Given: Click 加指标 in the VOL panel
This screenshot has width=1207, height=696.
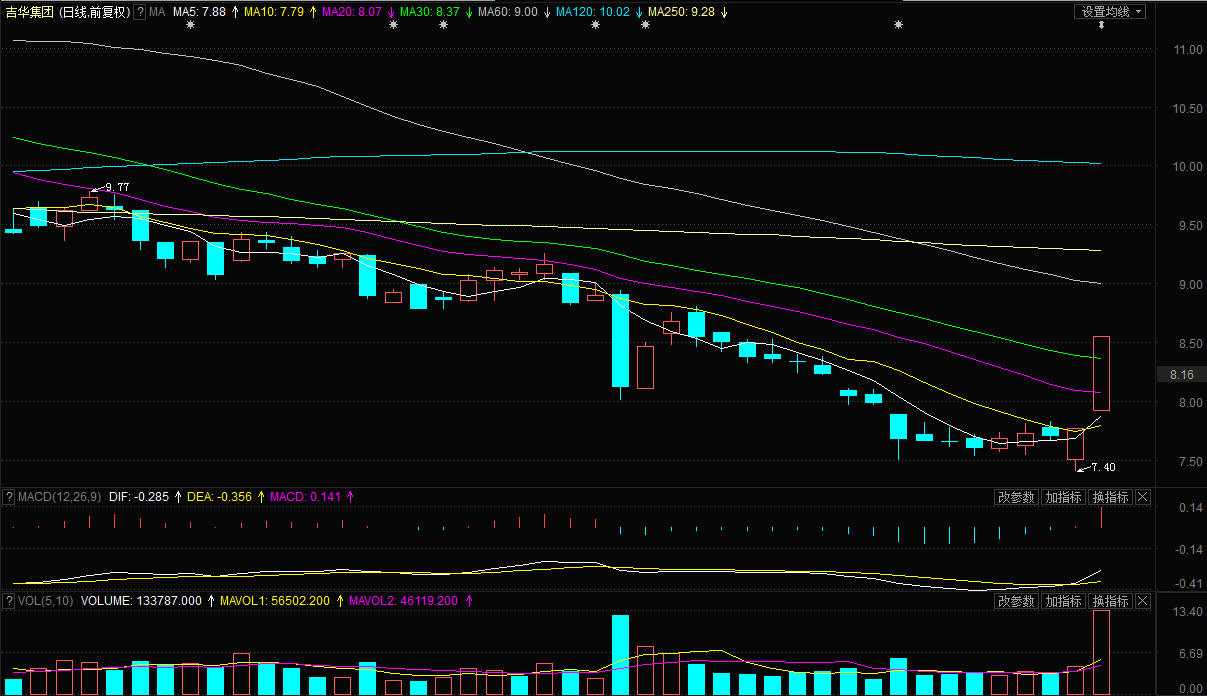Looking at the screenshot, I should click(1063, 601).
